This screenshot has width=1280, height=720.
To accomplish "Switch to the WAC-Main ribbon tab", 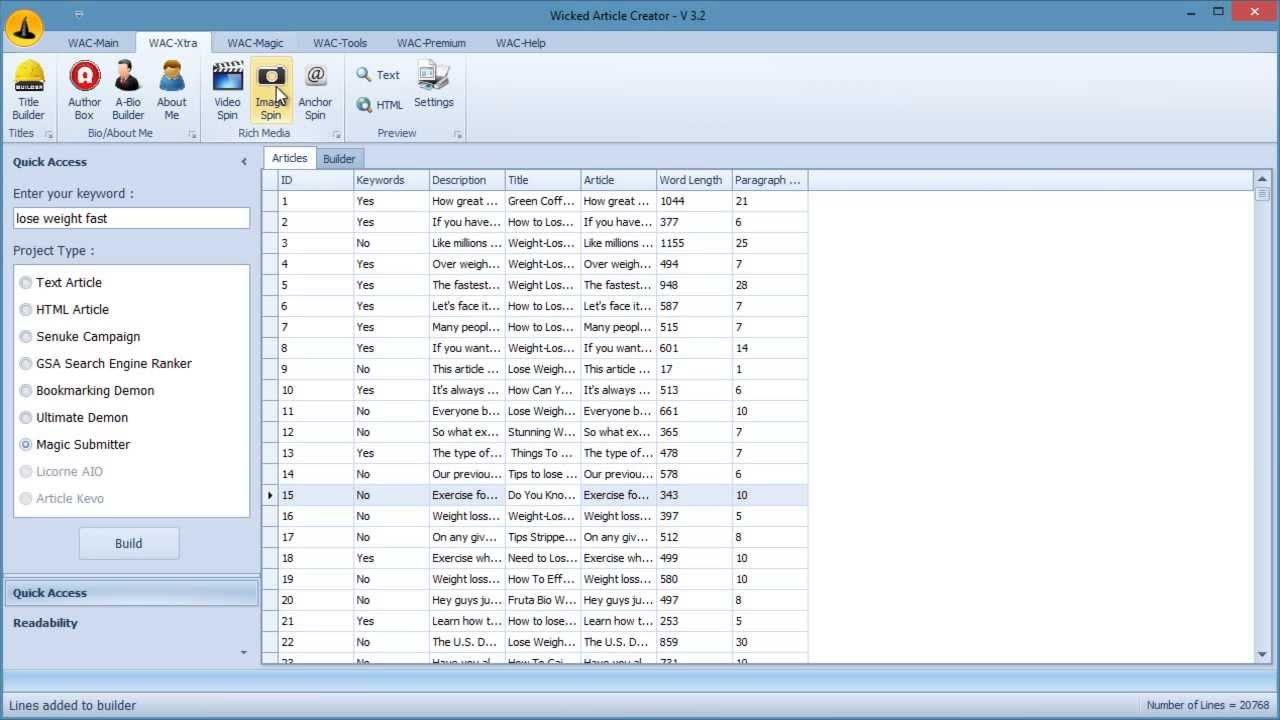I will click(x=93, y=43).
